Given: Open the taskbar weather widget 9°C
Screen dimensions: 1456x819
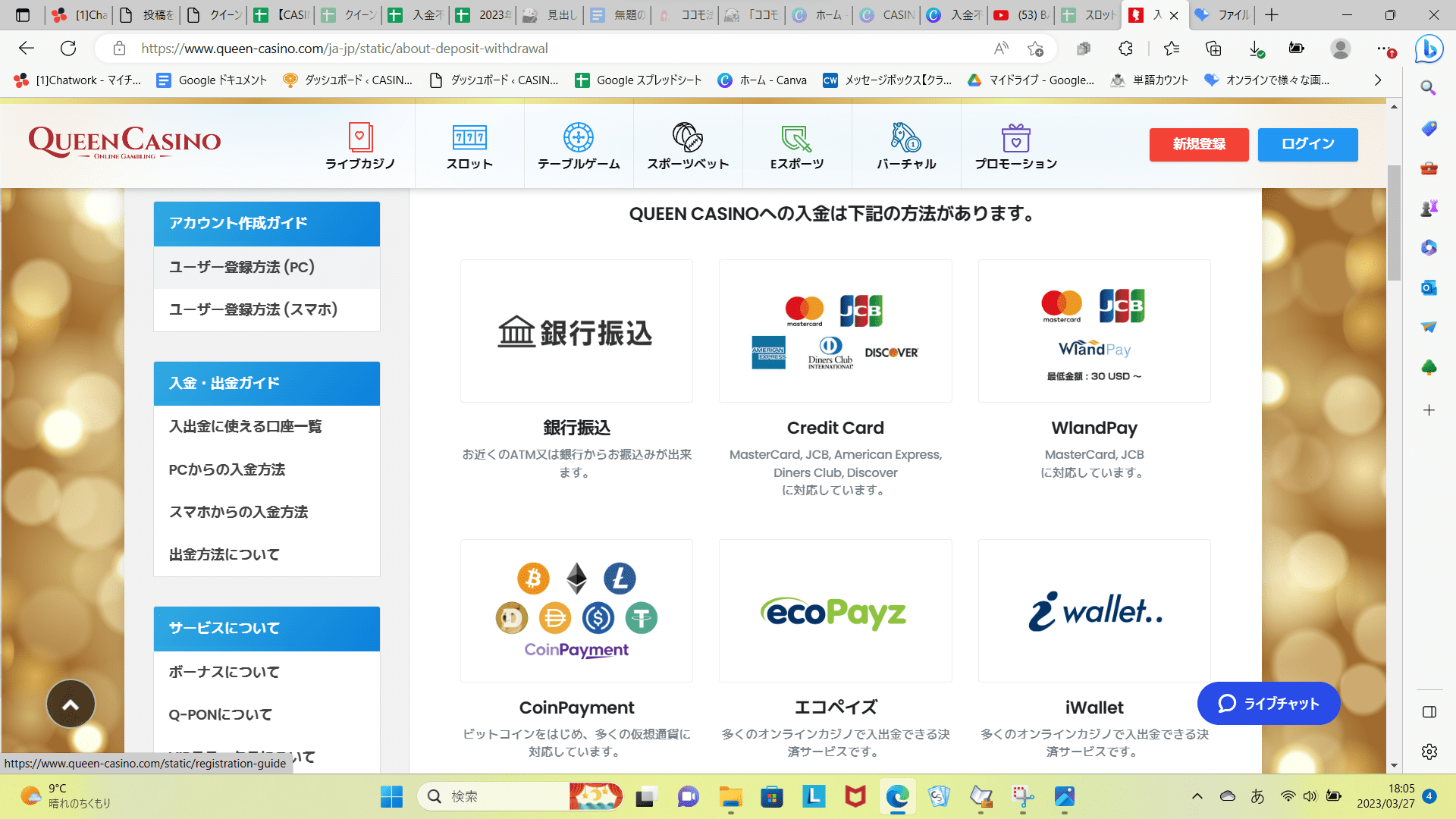Looking at the screenshot, I should (65, 796).
